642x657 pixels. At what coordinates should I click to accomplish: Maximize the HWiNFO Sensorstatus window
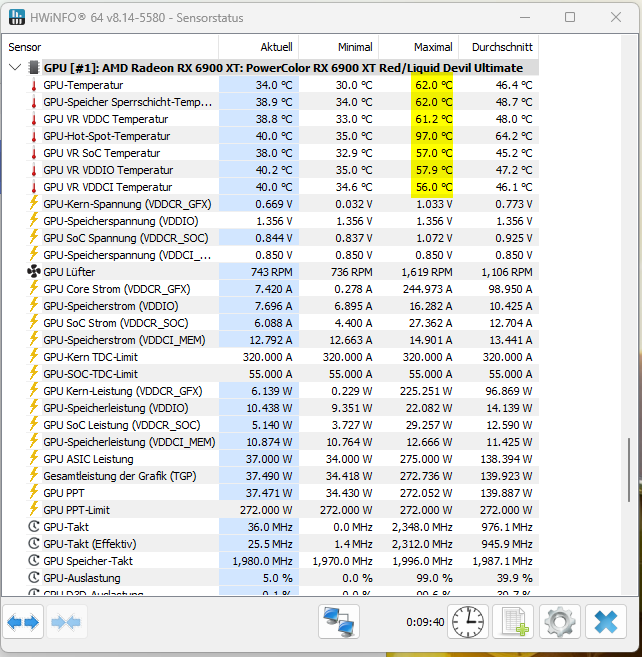[x=570, y=17]
